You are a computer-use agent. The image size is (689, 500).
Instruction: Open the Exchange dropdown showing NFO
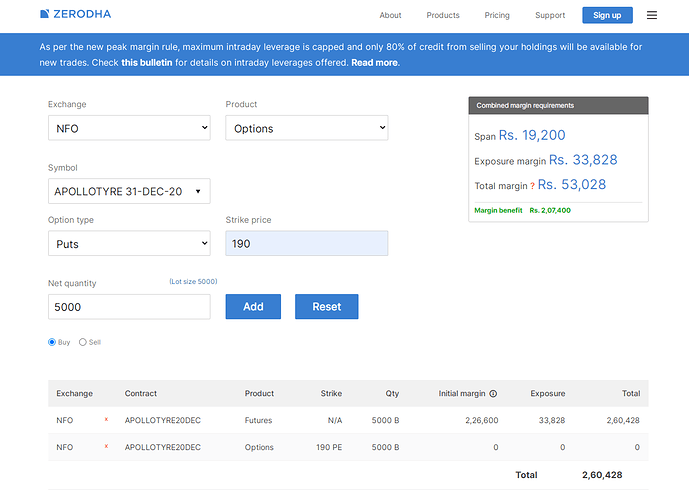click(129, 128)
